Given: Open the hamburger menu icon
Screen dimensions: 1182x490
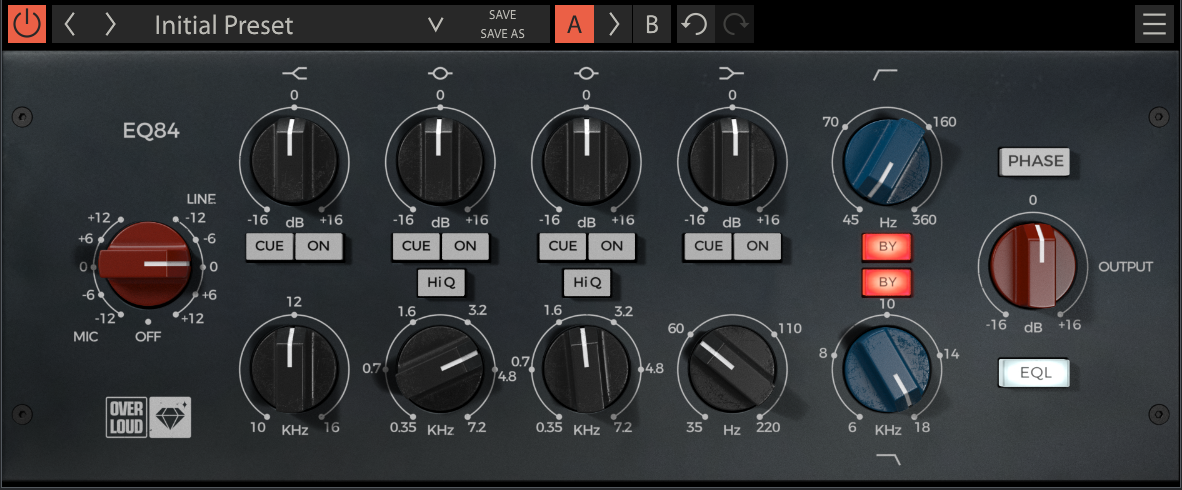Looking at the screenshot, I should (1154, 25).
